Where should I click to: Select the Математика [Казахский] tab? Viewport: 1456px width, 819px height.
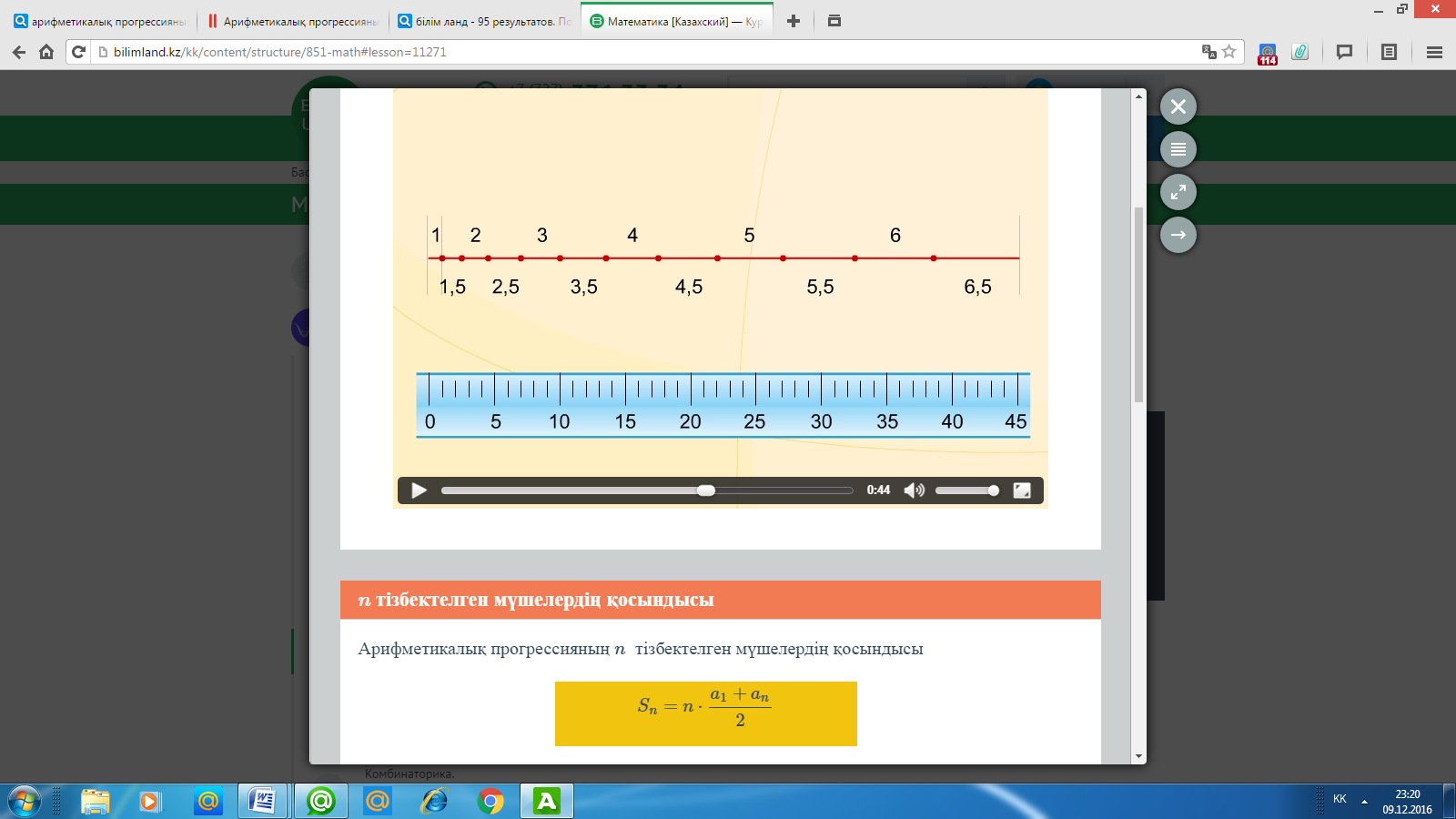[678, 21]
